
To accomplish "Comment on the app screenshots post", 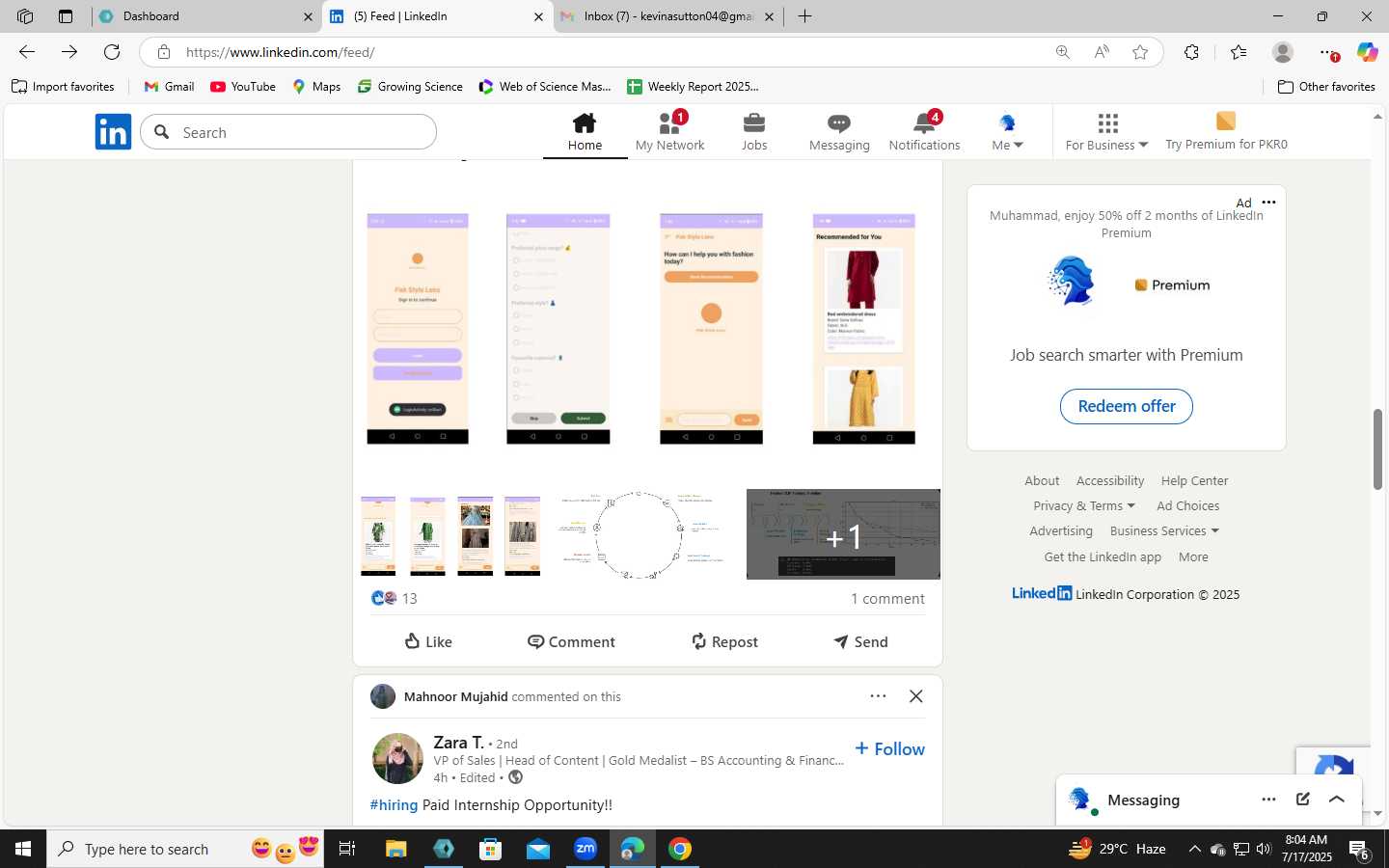I will click(571, 641).
